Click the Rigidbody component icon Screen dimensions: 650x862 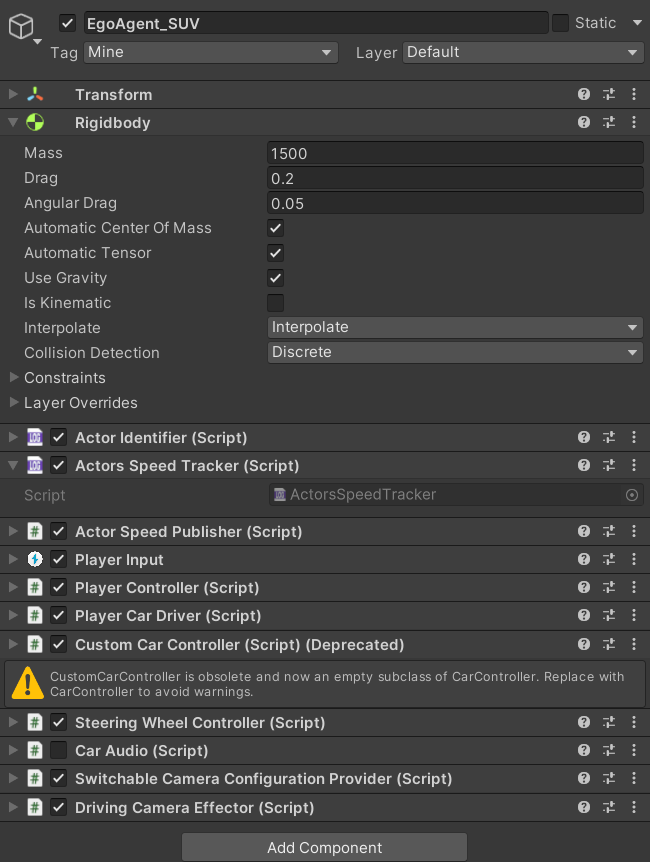pyautogui.click(x=35, y=122)
